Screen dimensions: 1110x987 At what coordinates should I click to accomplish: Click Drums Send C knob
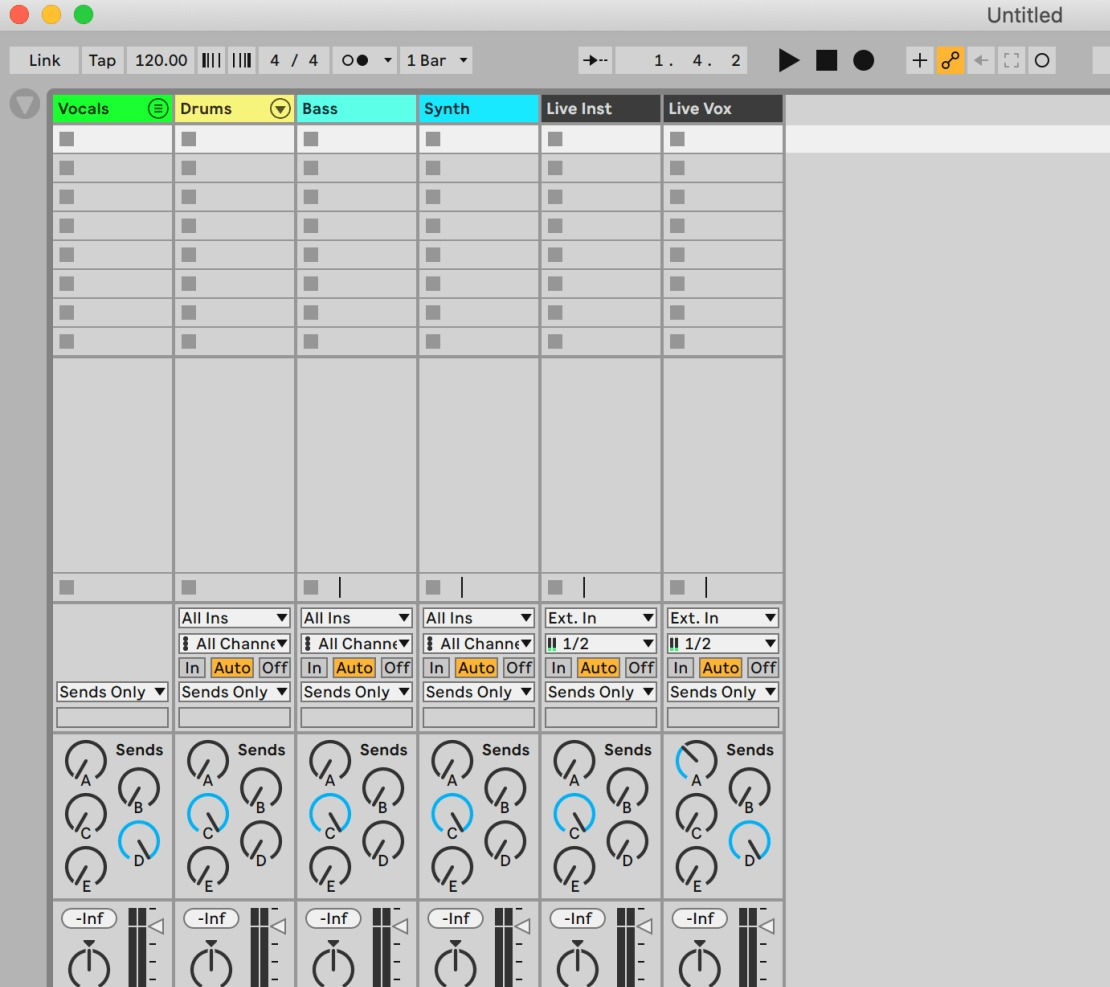tap(208, 816)
